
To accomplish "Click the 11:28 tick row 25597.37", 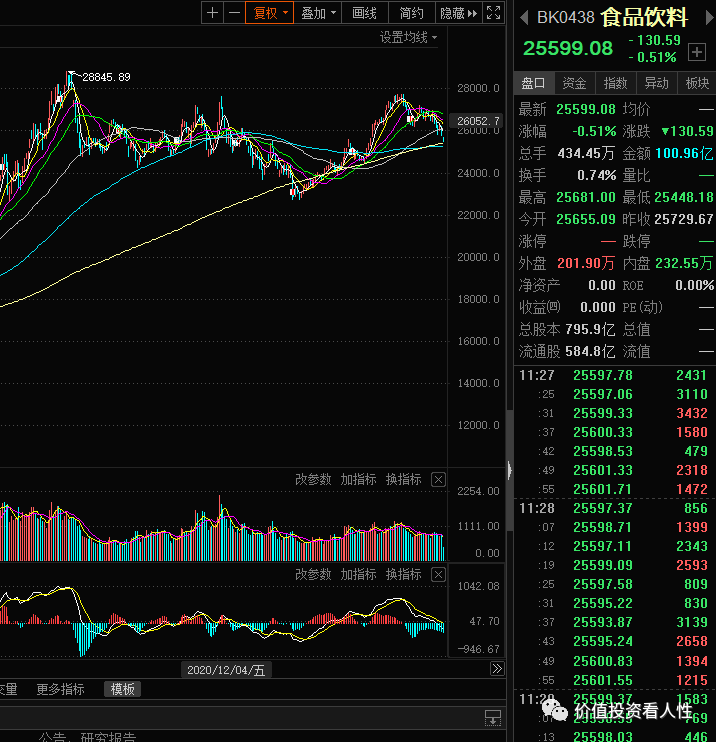I will (614, 508).
